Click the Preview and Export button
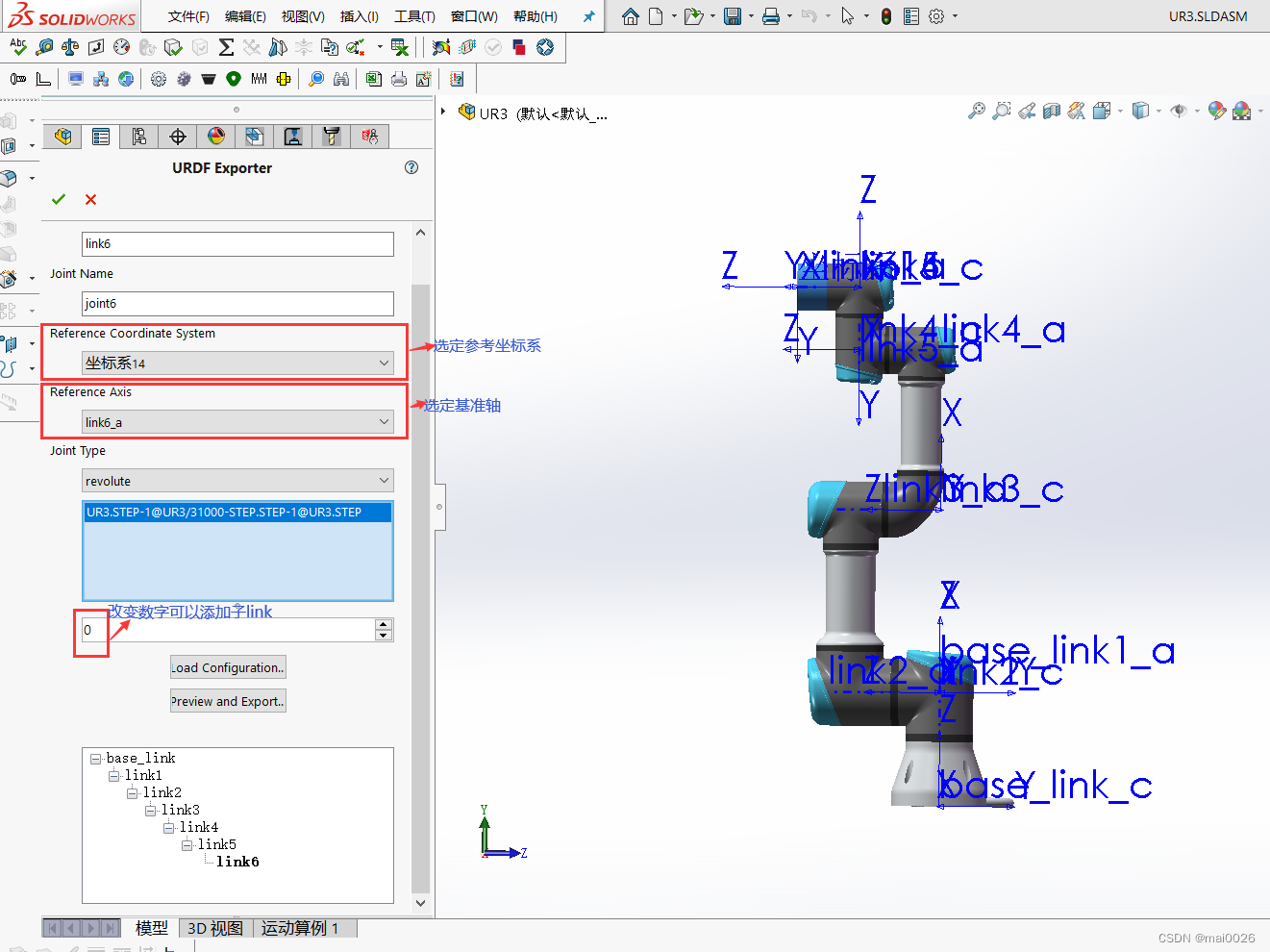Image resolution: width=1270 pixels, height=952 pixels. coord(228,700)
